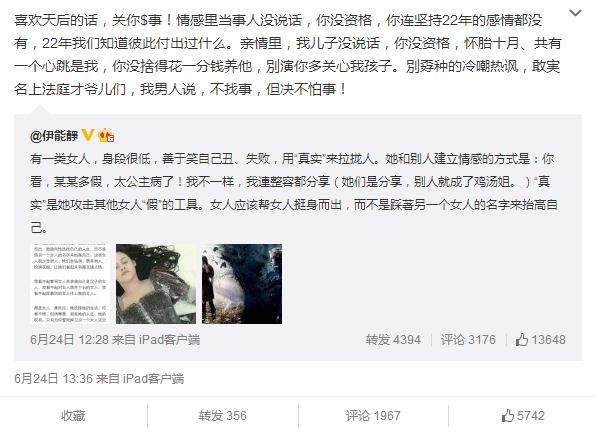Open the post options chevron menu
The width and height of the screenshot is (597, 435).
[575, 13]
